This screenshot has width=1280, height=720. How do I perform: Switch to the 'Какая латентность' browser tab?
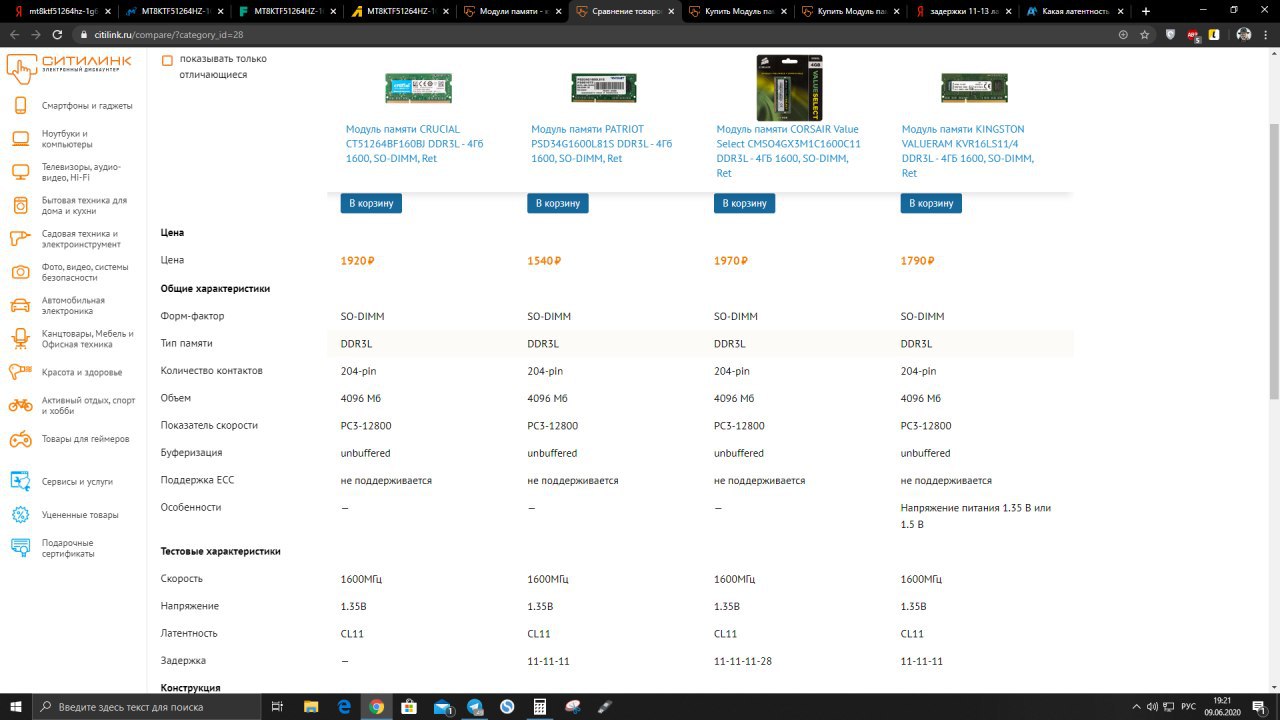[1077, 11]
